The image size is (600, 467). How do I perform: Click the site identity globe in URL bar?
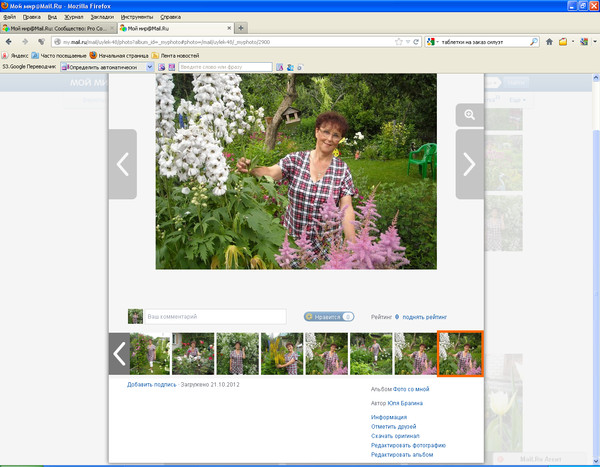tap(57, 42)
